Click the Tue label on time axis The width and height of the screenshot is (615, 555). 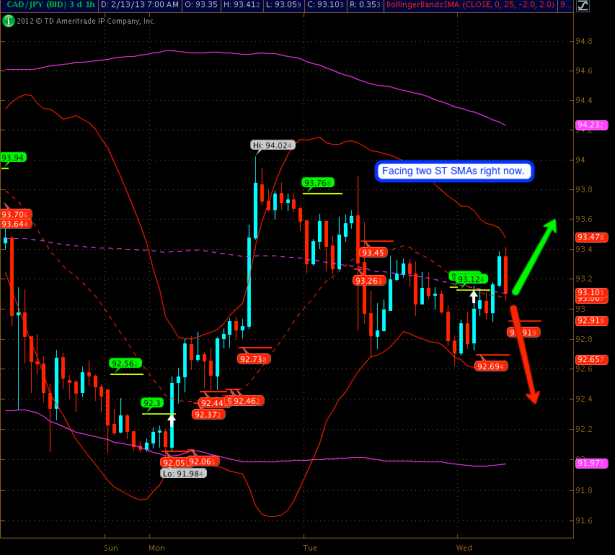309,548
